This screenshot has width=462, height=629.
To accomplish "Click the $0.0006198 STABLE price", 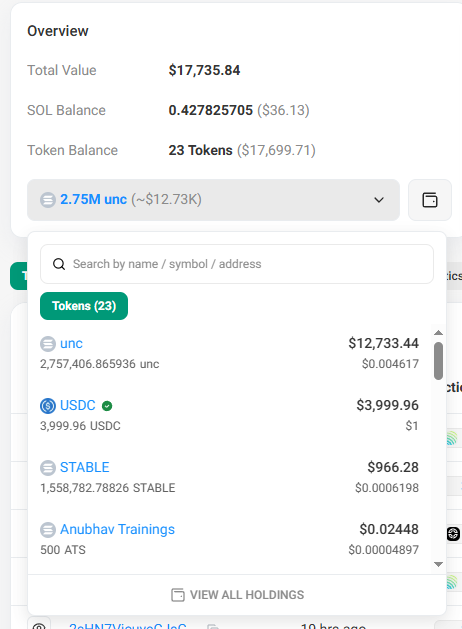I will click(x=387, y=488).
